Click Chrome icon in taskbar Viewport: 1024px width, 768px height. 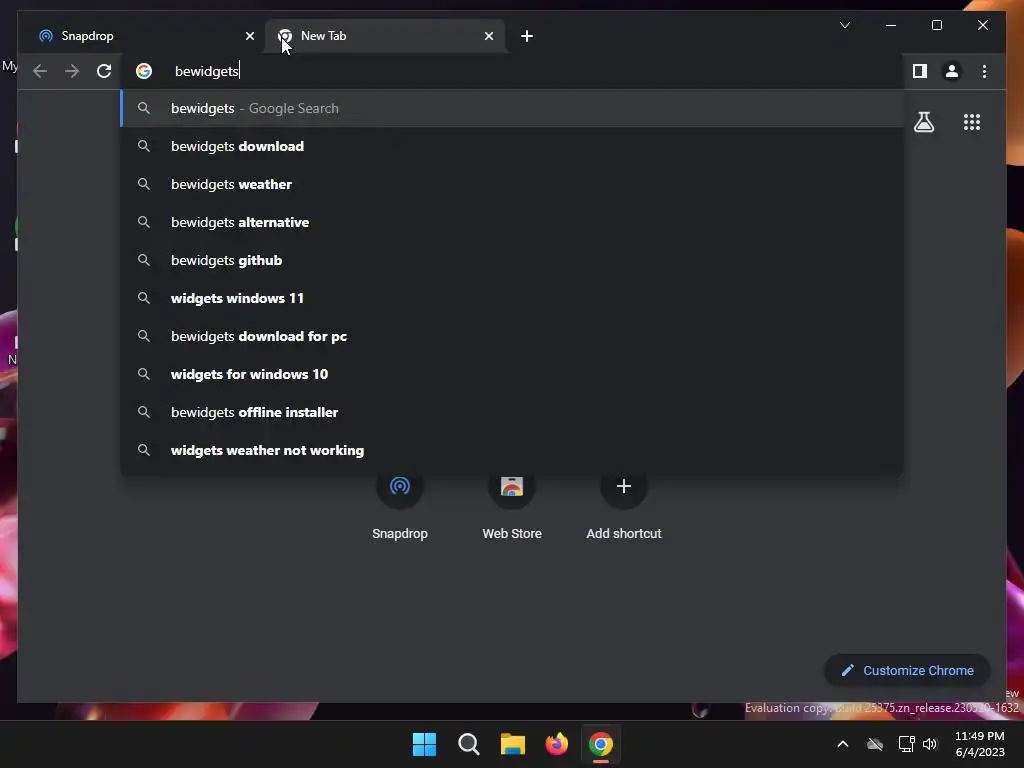pyautogui.click(x=601, y=744)
